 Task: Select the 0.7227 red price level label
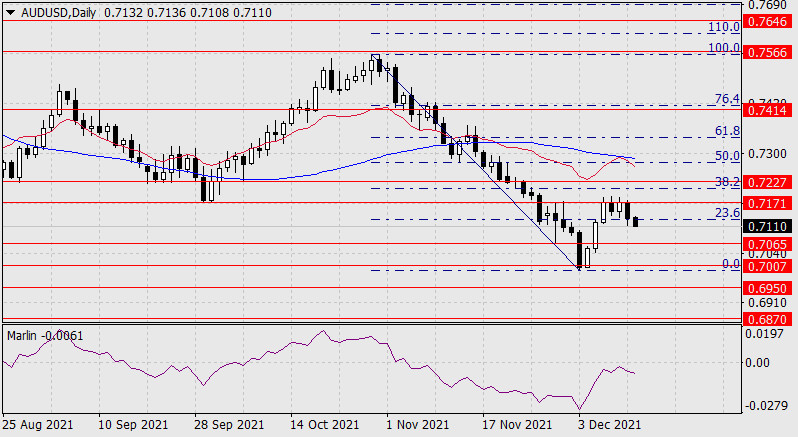coord(767,182)
